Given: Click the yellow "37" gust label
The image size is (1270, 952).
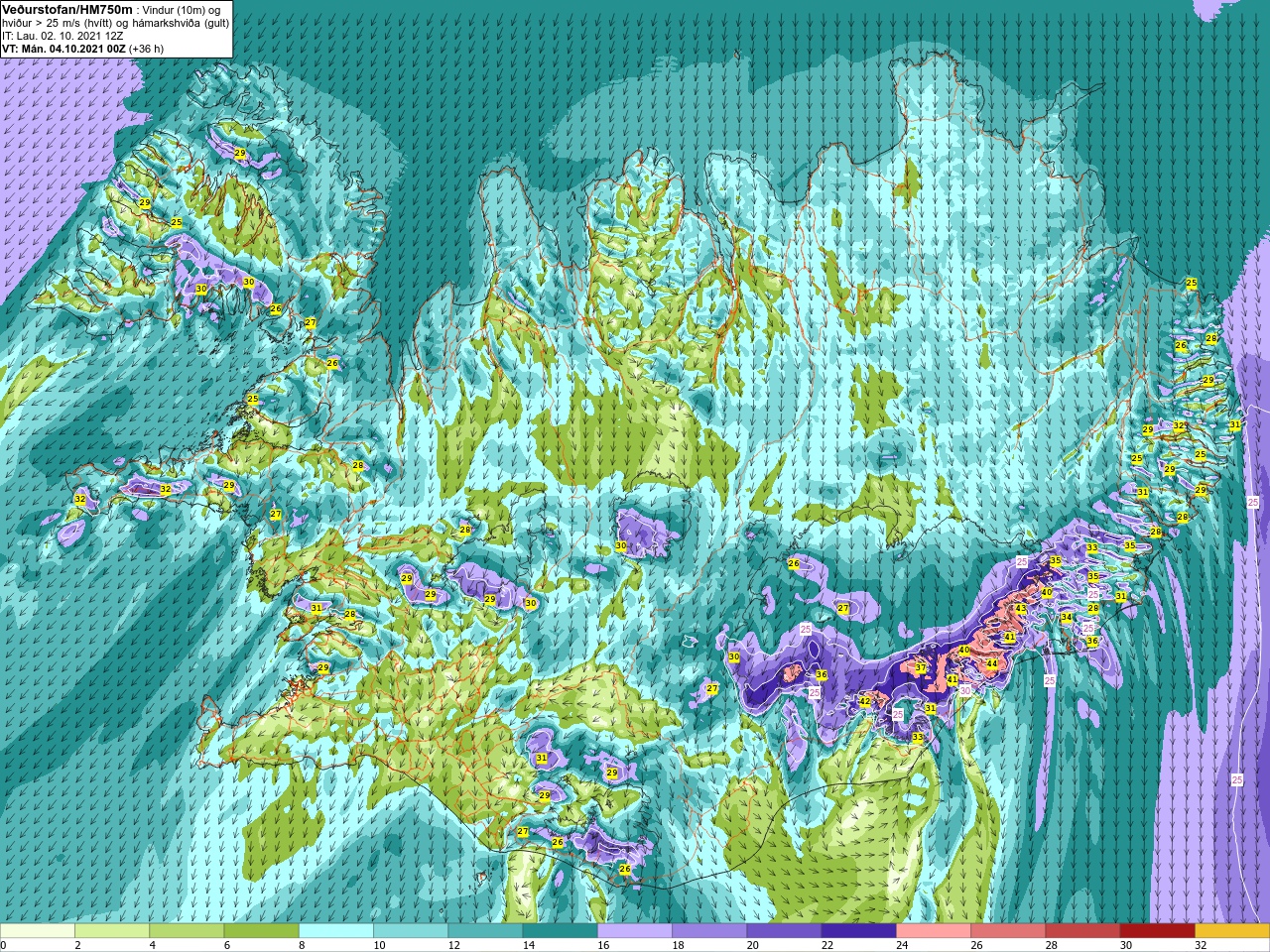Looking at the screenshot, I should 920,668.
